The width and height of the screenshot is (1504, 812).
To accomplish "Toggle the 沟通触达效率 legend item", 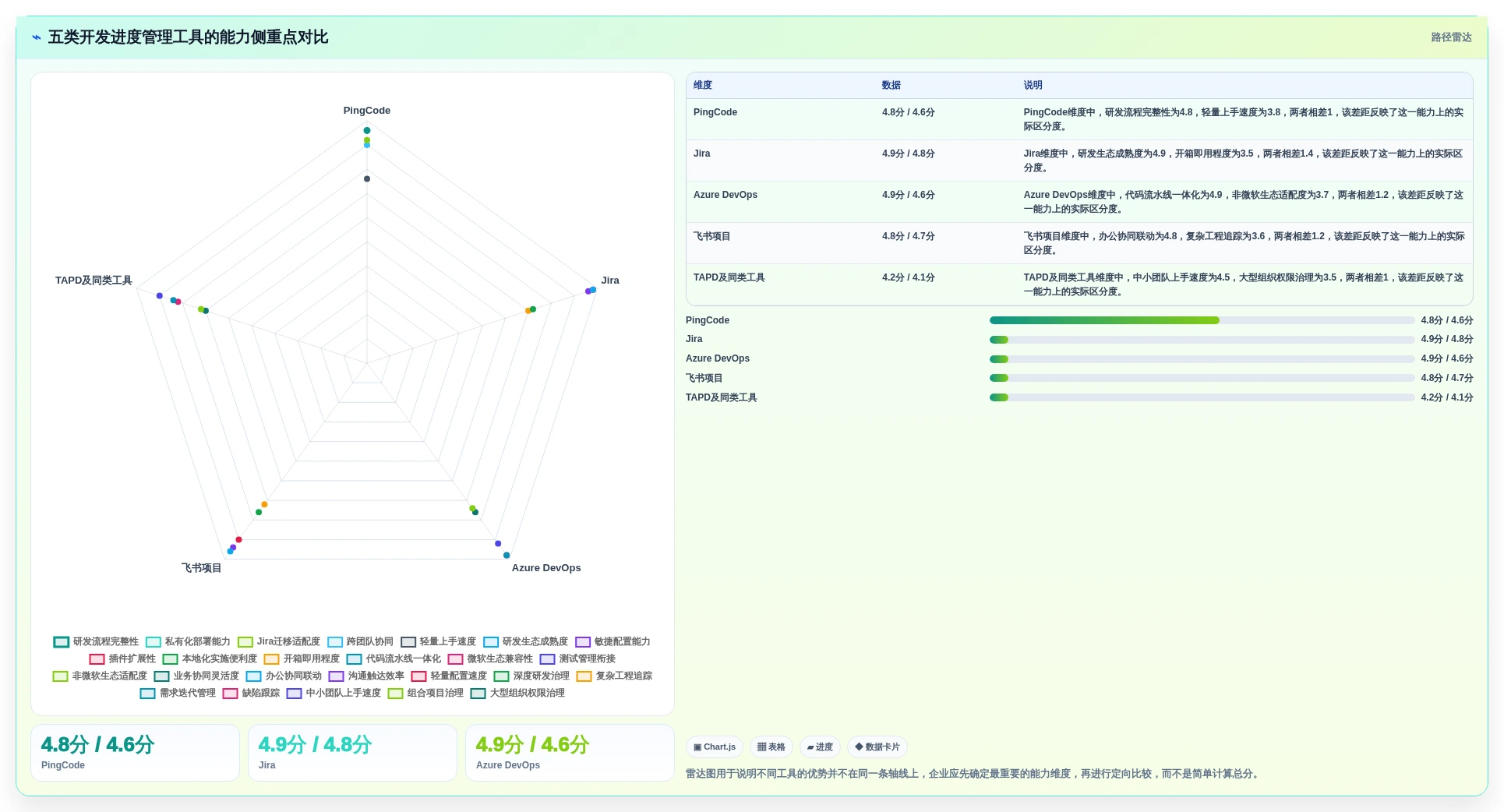I will (366, 676).
